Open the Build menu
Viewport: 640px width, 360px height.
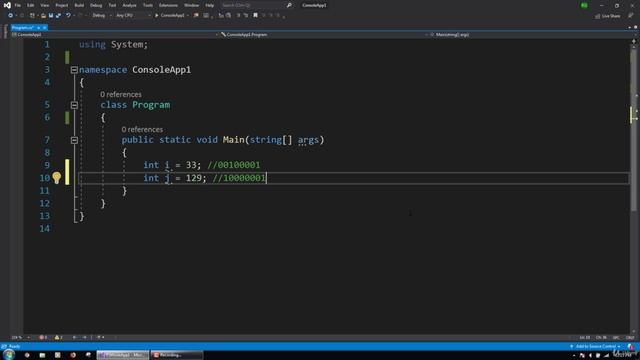pyautogui.click(x=79, y=5)
